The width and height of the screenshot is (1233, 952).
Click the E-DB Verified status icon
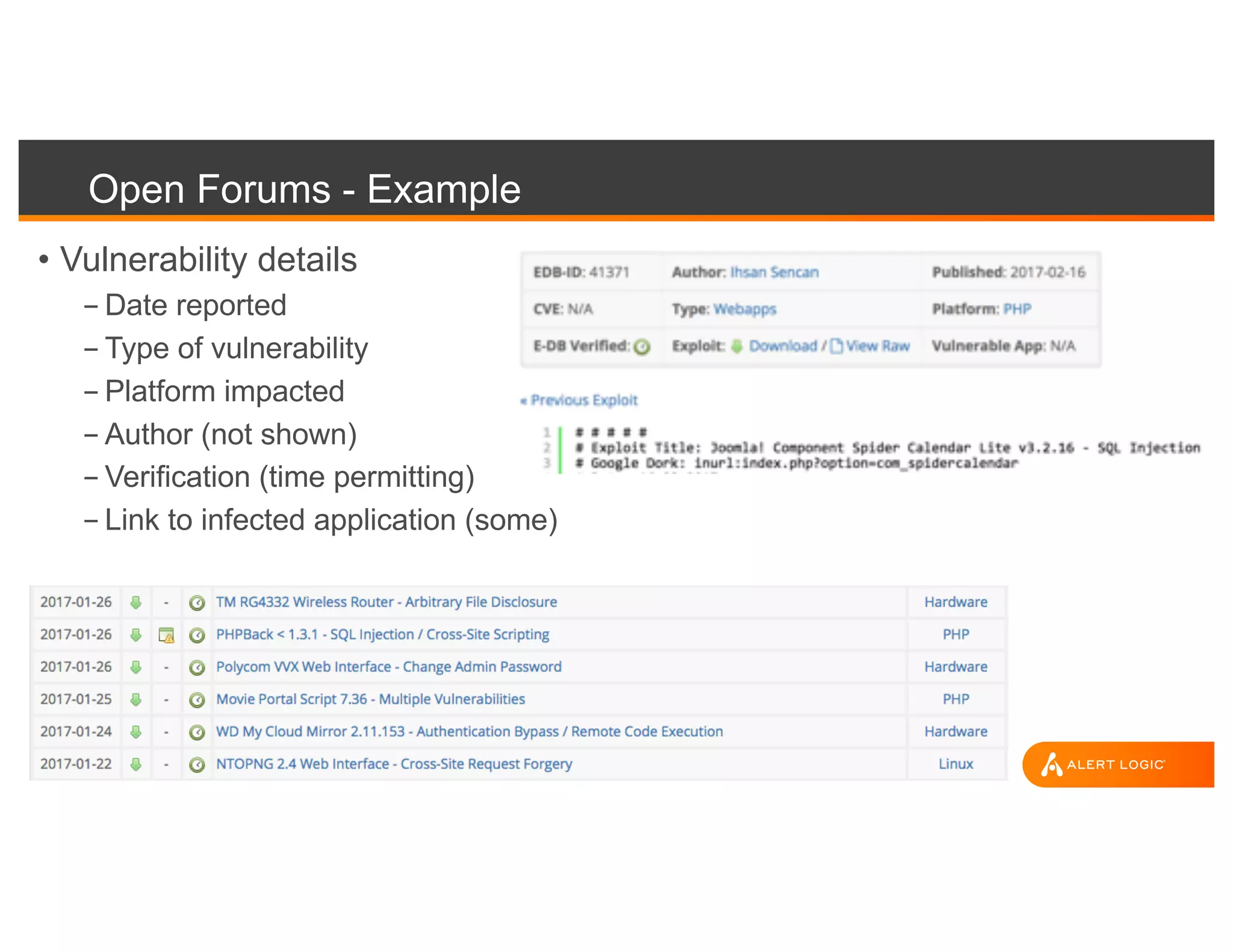[x=642, y=347]
